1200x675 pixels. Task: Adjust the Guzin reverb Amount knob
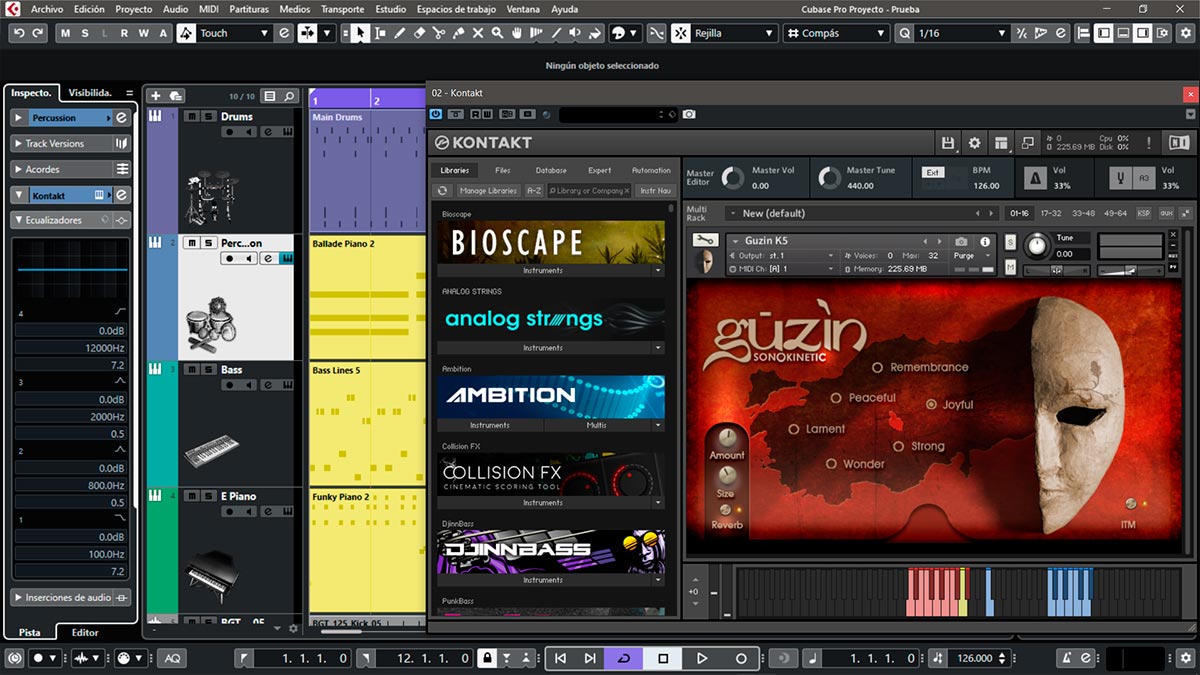[728, 438]
